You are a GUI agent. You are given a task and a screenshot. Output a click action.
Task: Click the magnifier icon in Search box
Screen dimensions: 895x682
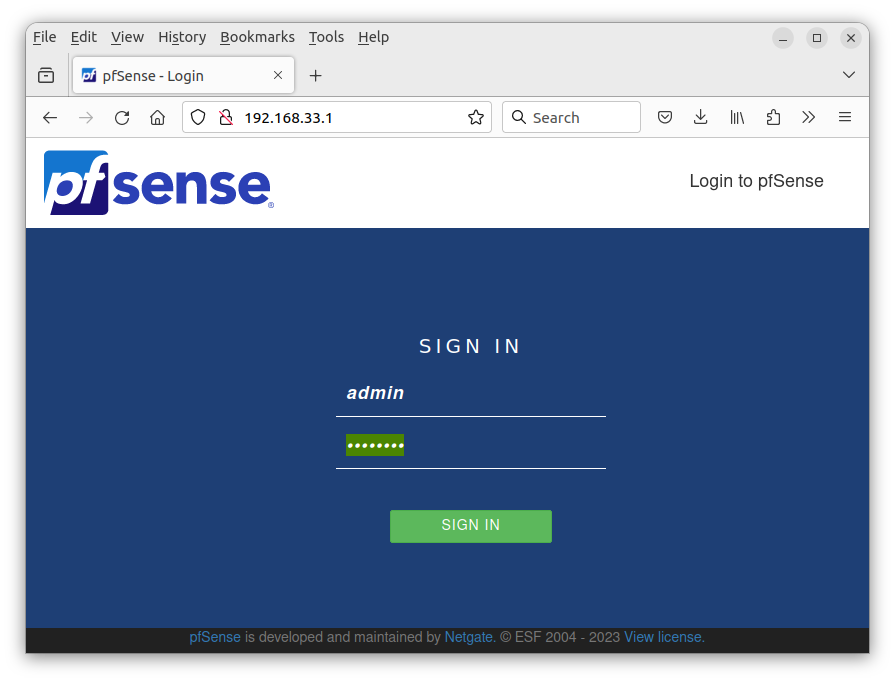coord(518,117)
